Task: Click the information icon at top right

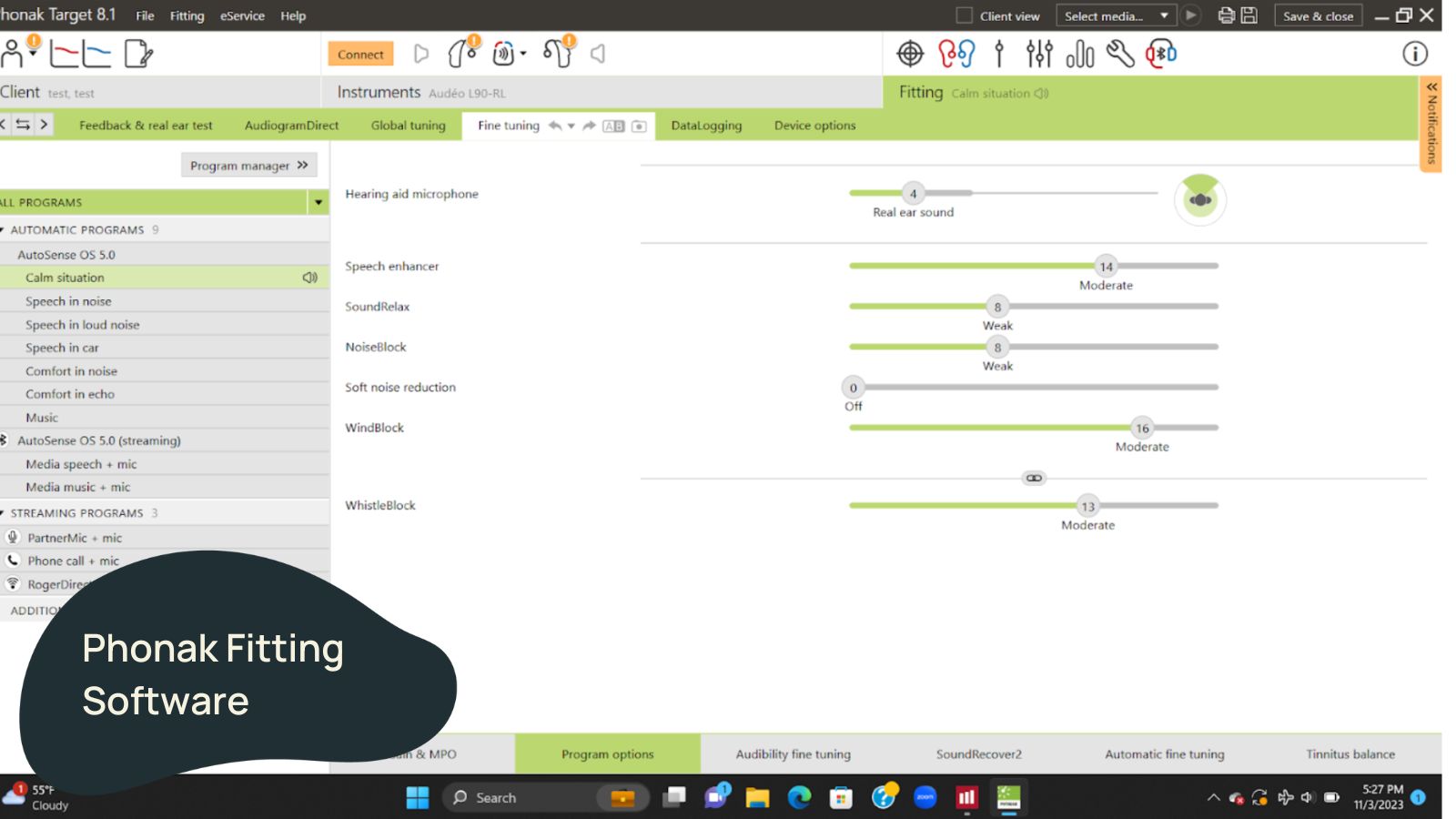Action: (x=1415, y=55)
